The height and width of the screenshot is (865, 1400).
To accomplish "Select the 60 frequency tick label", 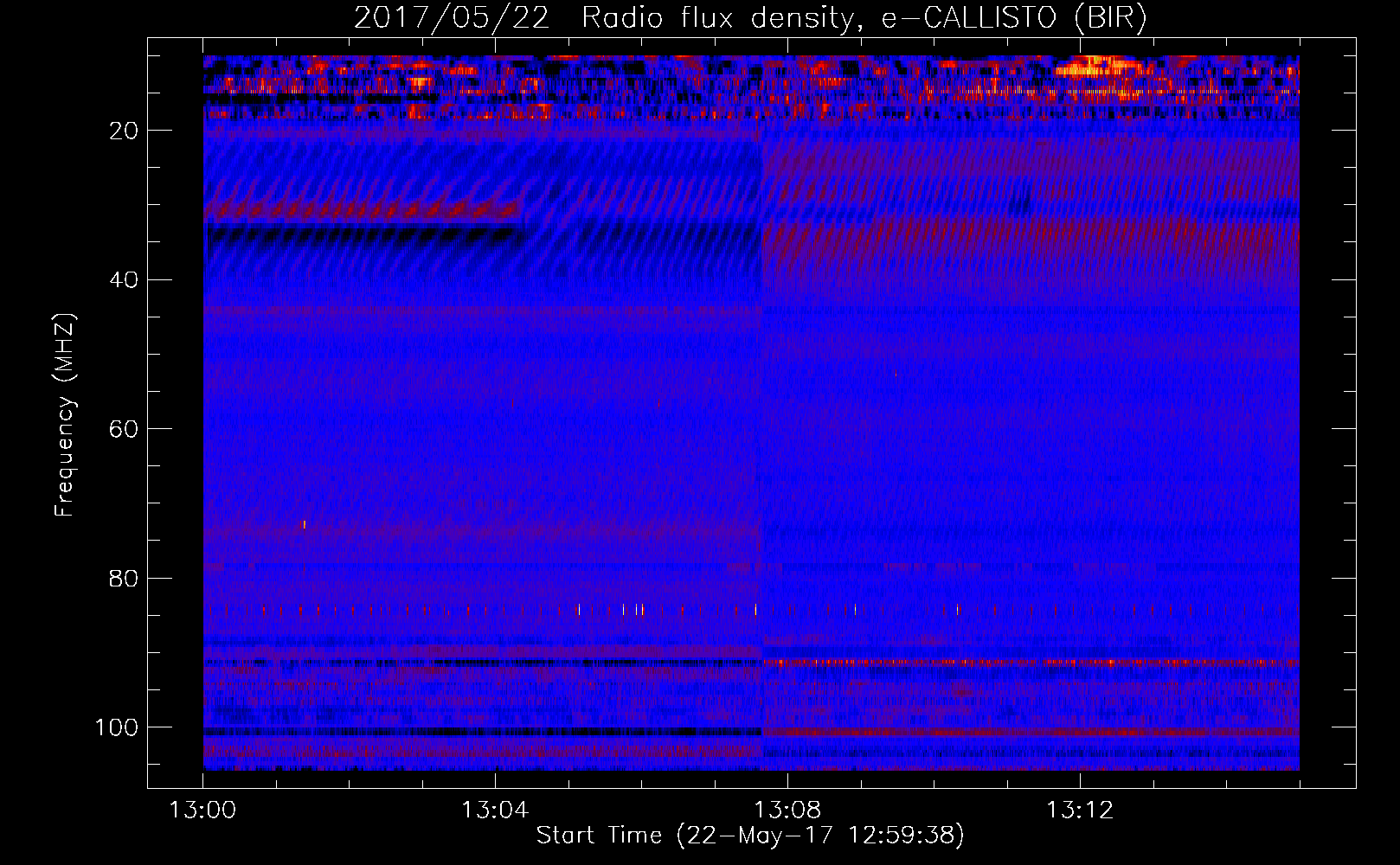I will (x=124, y=429).
